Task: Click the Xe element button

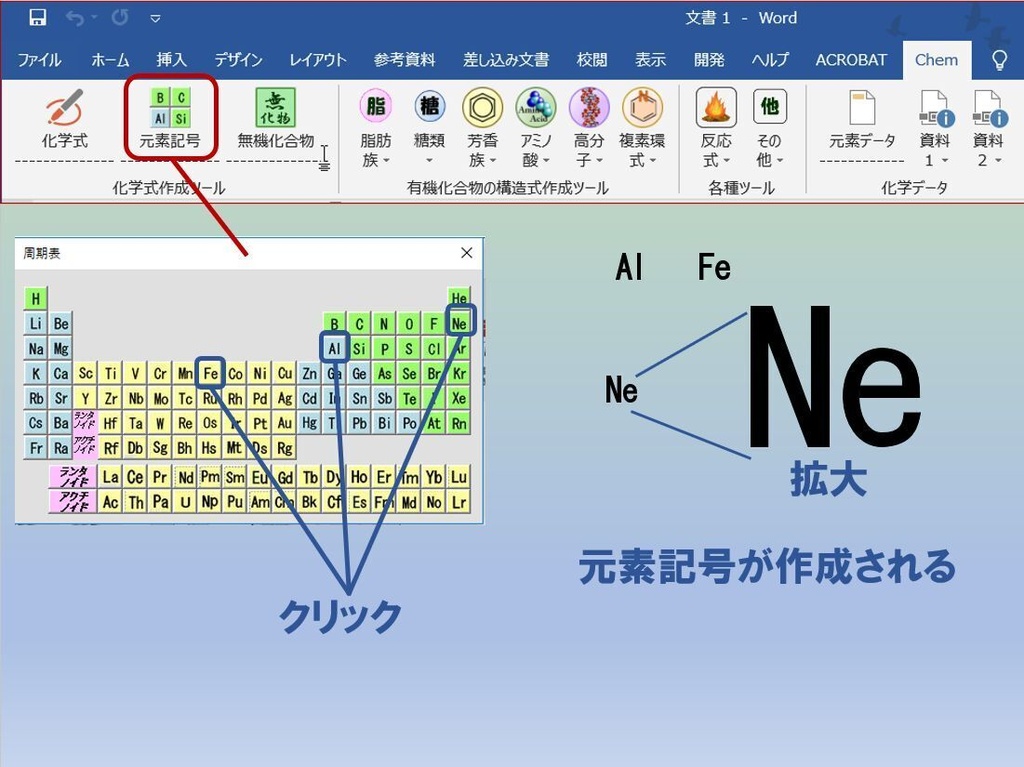Action: [459, 398]
